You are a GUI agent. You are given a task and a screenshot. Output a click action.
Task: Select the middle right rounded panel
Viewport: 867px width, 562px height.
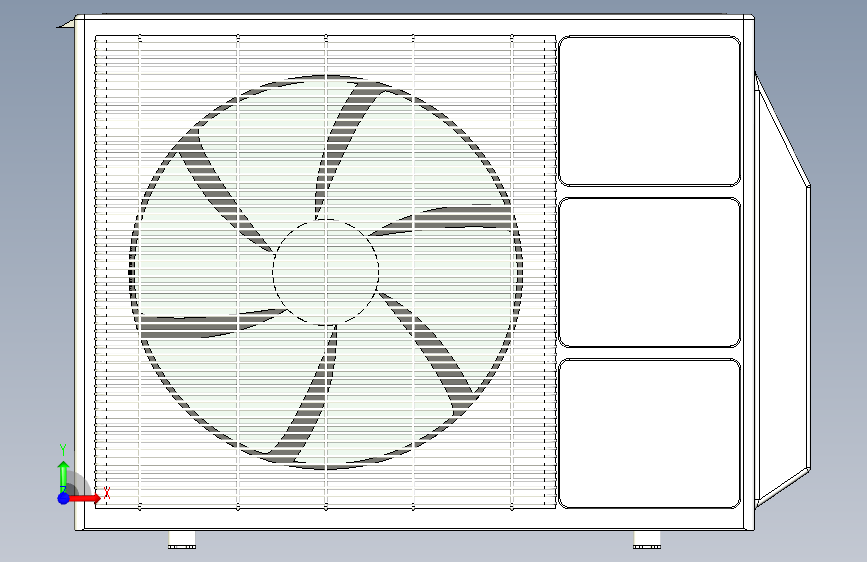click(x=649, y=273)
